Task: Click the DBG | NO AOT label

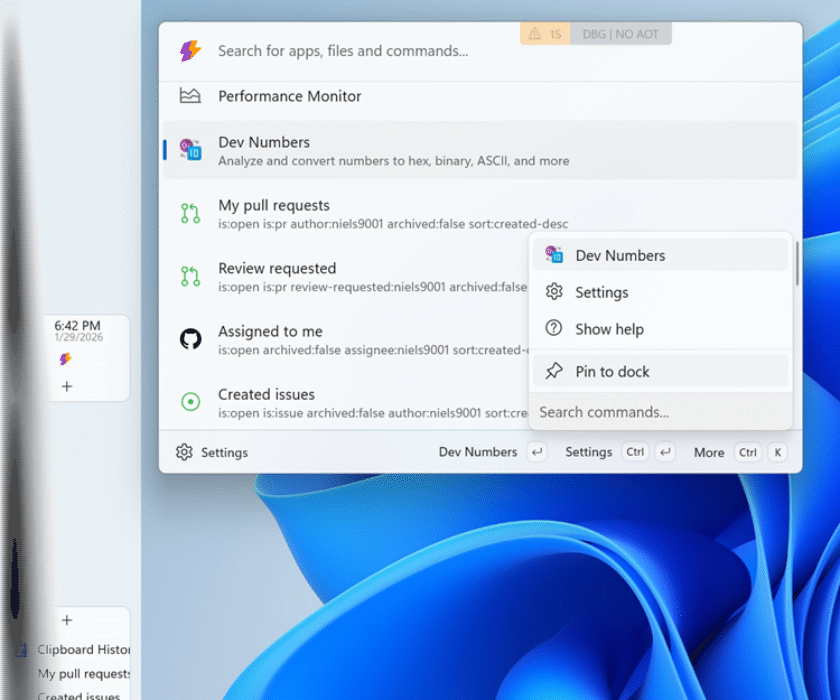Action: (621, 34)
